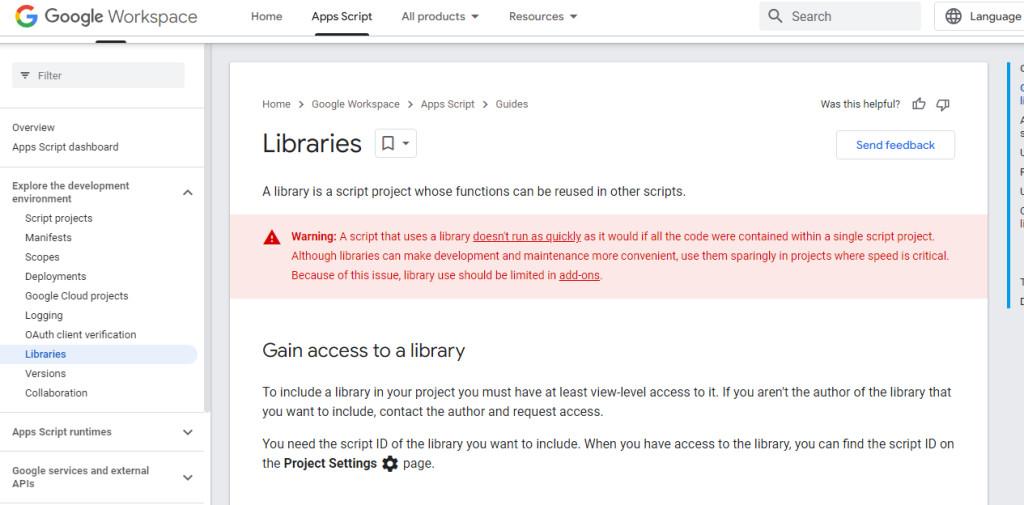Viewport: 1024px width, 505px height.
Task: Click the Libraries page heading
Action: pyautogui.click(x=312, y=144)
